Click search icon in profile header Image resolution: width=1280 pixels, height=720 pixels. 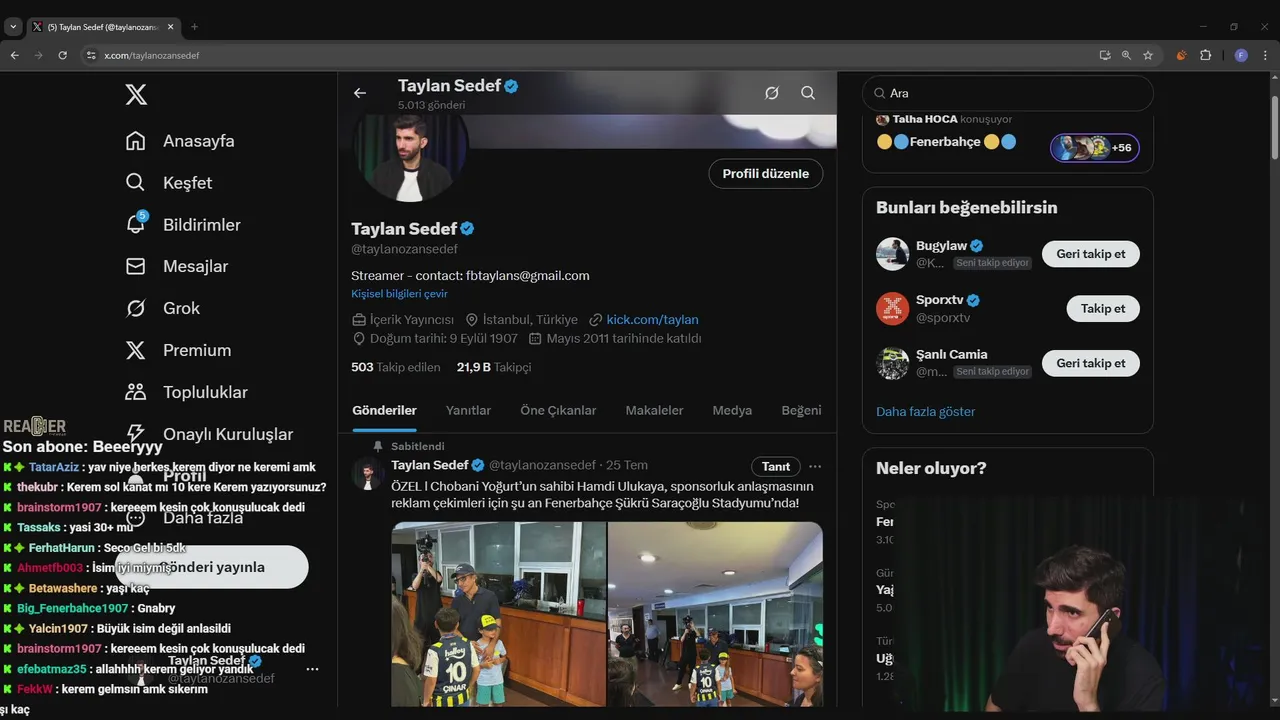(808, 93)
